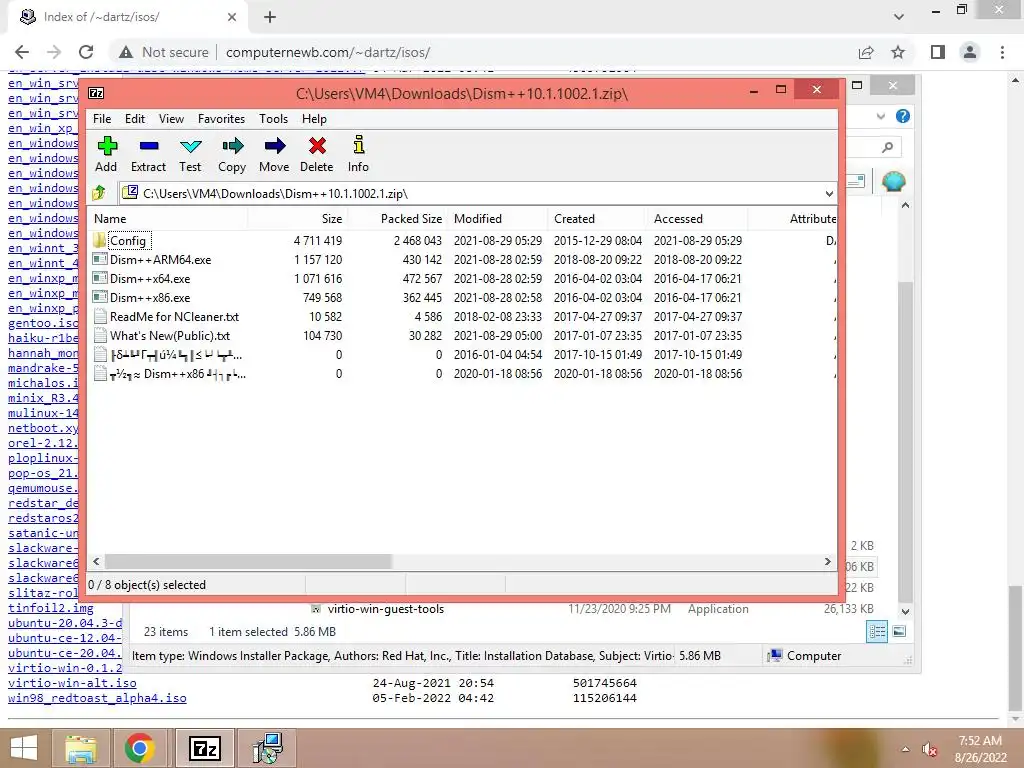Sort by Packed Size column header
Screen dimensions: 1024x768
(398, 219)
